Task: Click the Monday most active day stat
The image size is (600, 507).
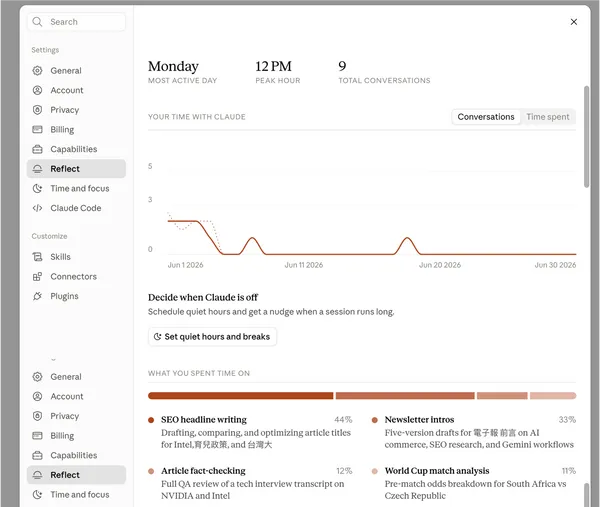Action: click(x=183, y=72)
